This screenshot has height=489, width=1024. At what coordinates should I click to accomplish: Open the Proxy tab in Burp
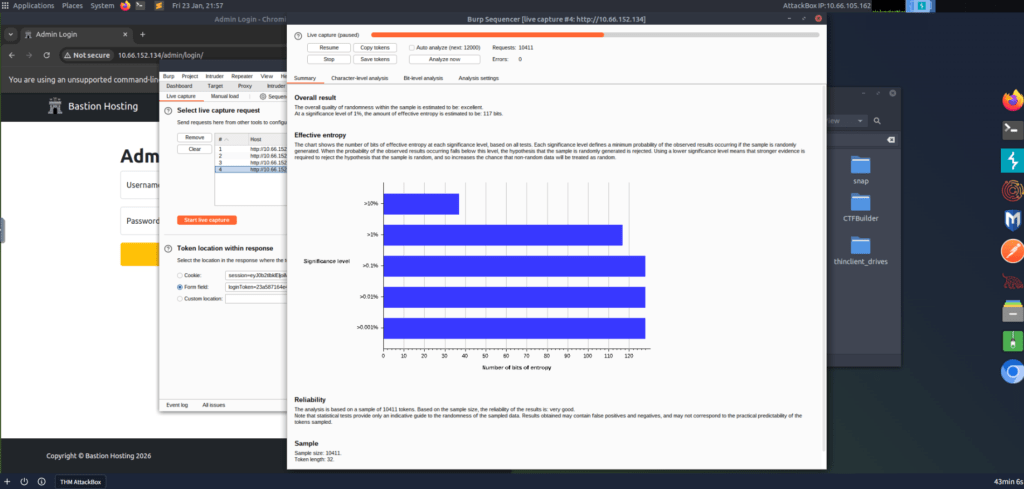(245, 86)
